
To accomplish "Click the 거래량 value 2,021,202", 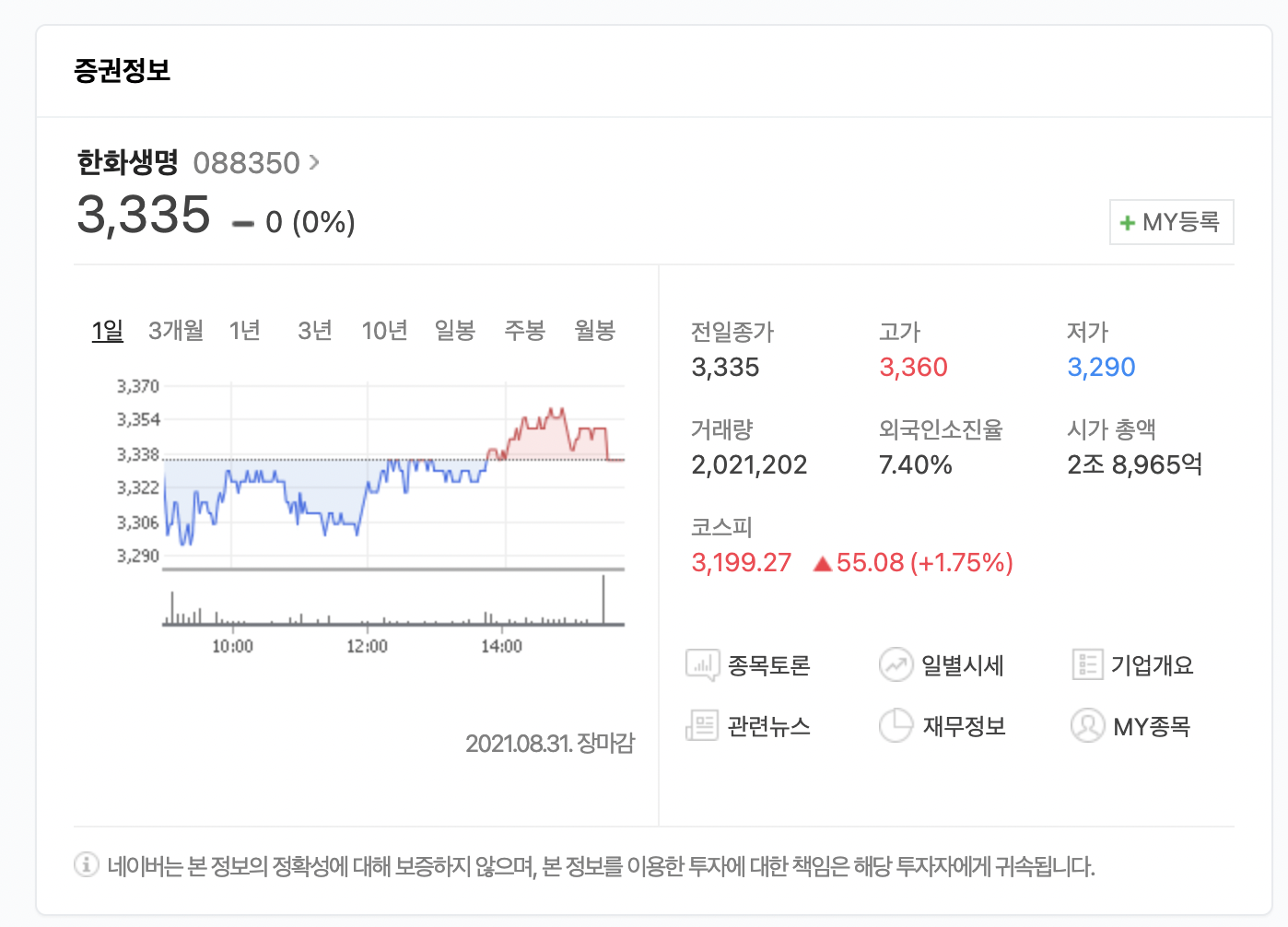I will click(x=749, y=464).
